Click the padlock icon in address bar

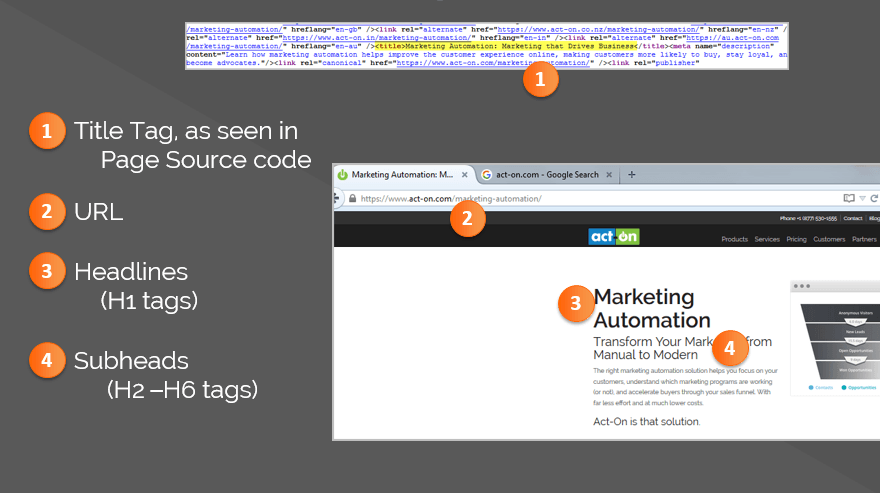[352, 199]
